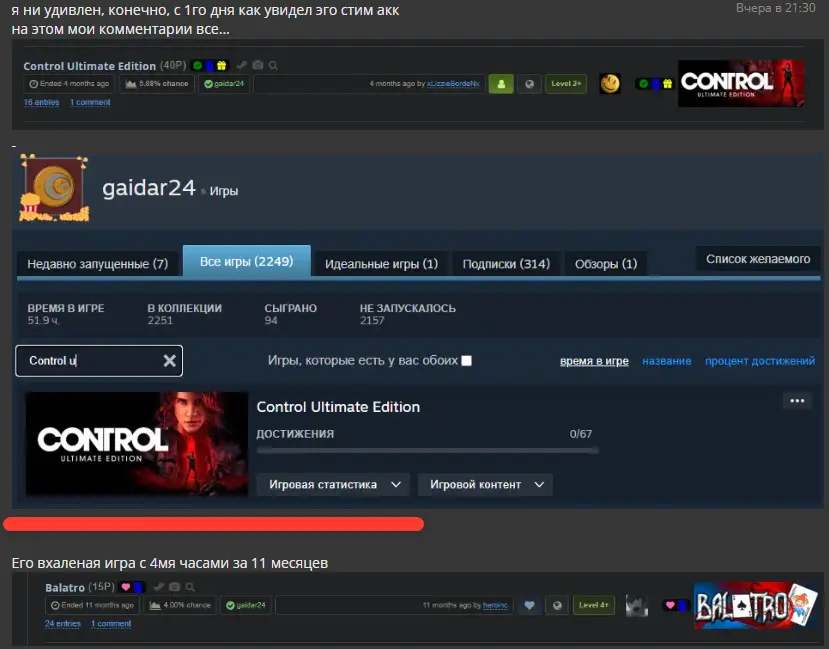Sort games by 'процент достижений'
The height and width of the screenshot is (649, 829).
[760, 361]
